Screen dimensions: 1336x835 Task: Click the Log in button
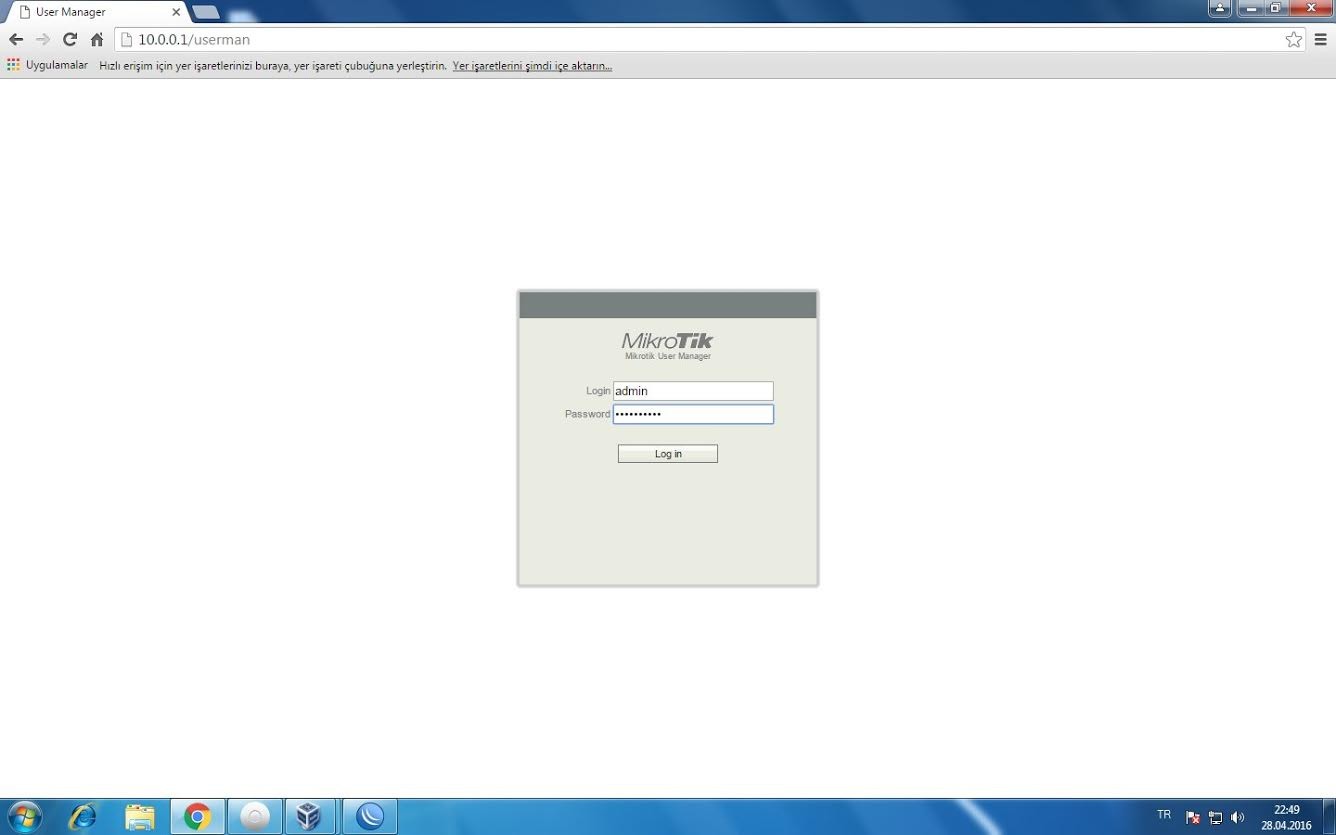668,454
